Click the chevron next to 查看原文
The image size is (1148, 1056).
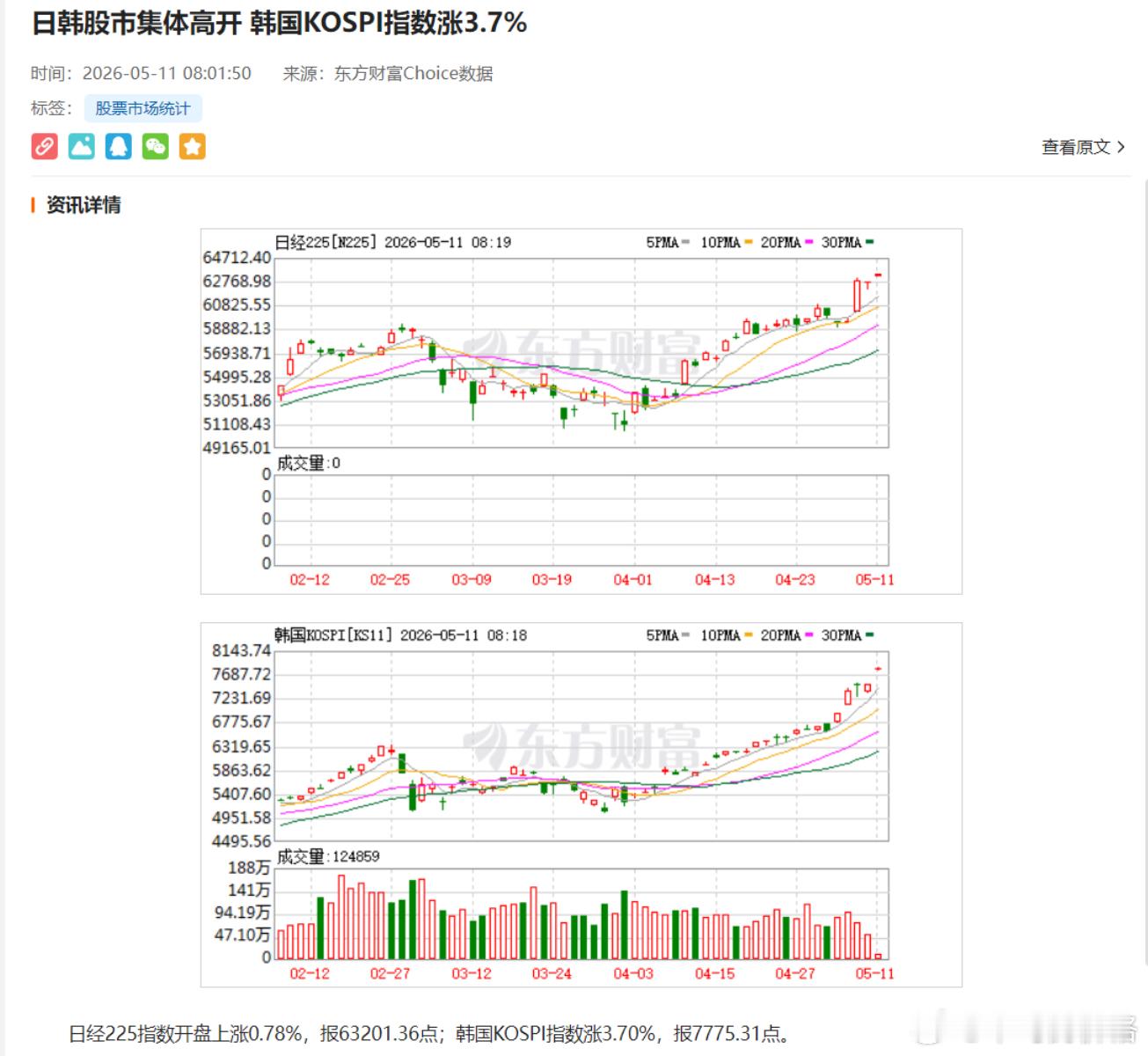(x=1121, y=147)
